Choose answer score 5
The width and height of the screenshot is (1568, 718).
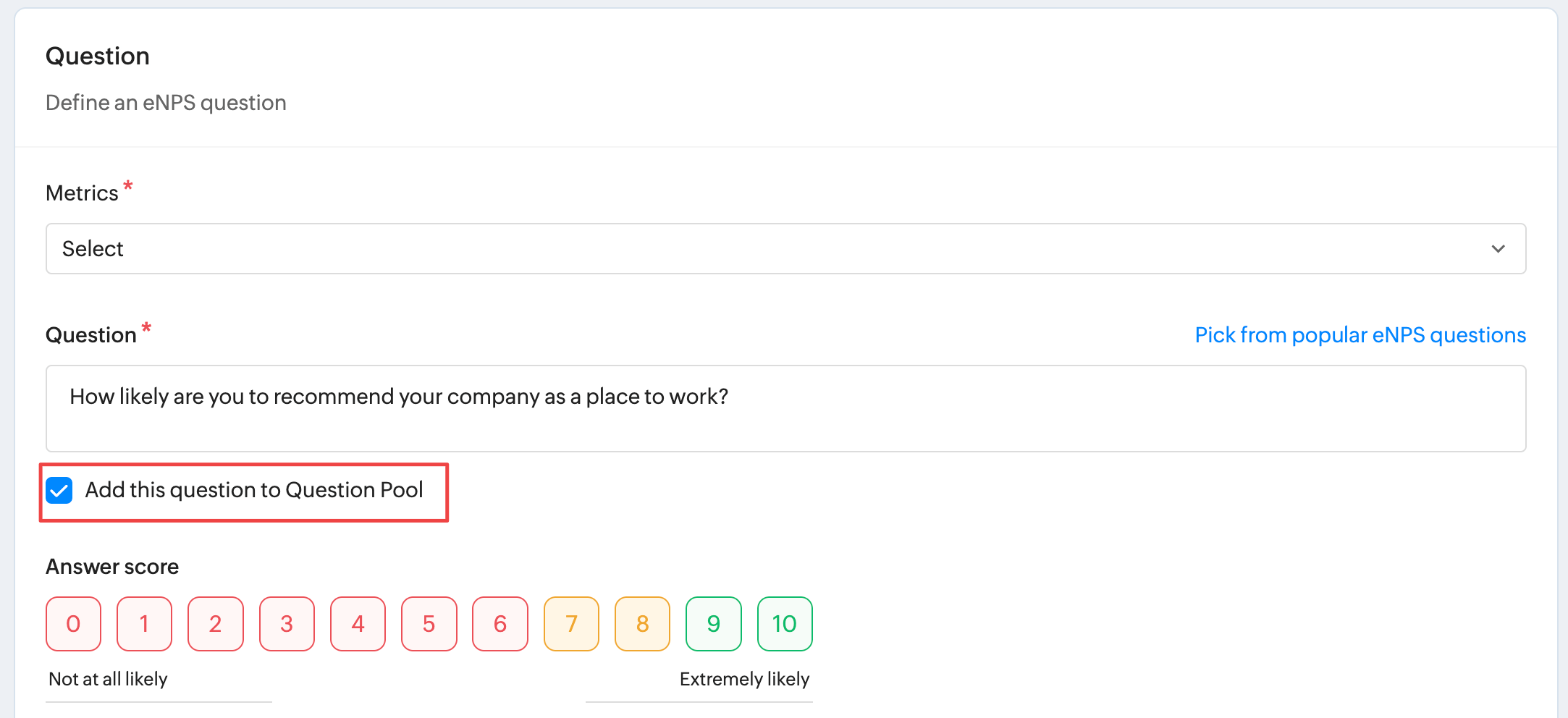click(429, 624)
